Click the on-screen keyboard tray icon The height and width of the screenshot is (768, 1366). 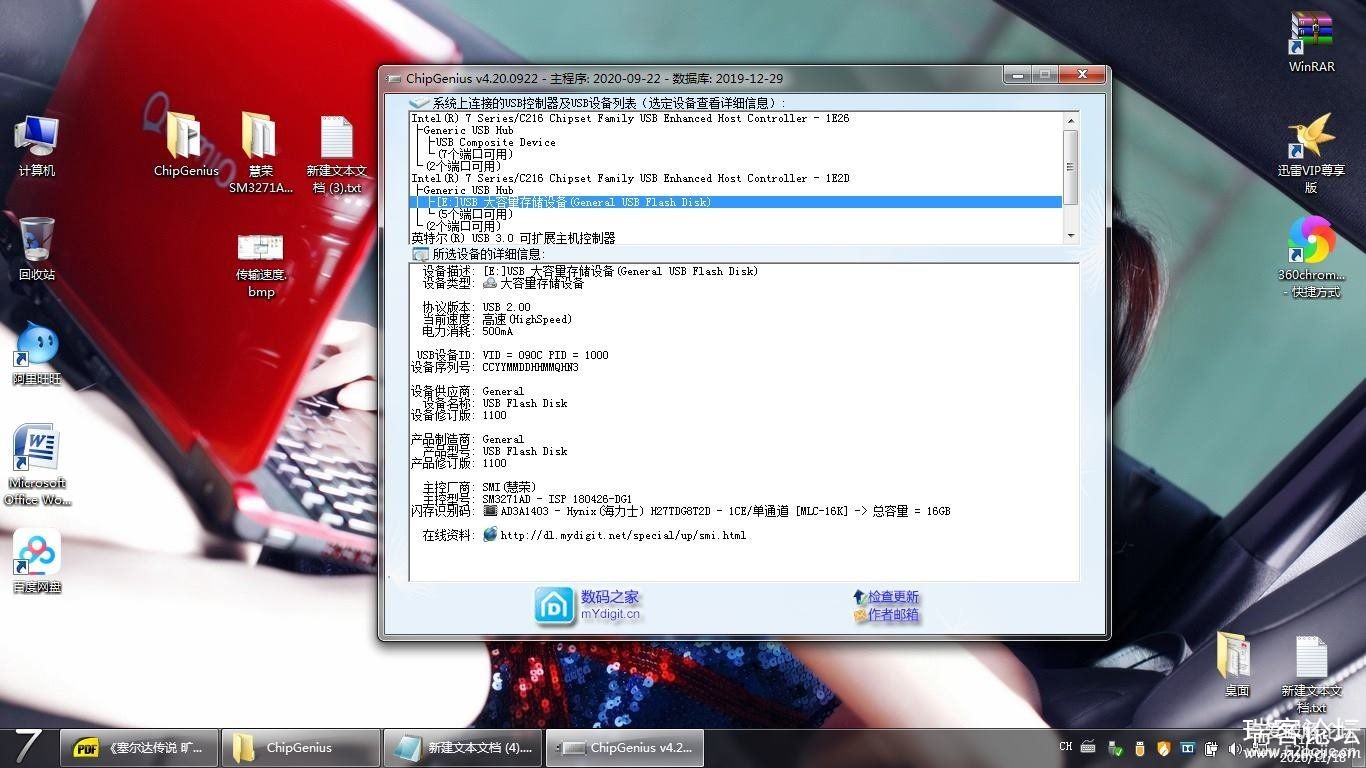point(1089,747)
